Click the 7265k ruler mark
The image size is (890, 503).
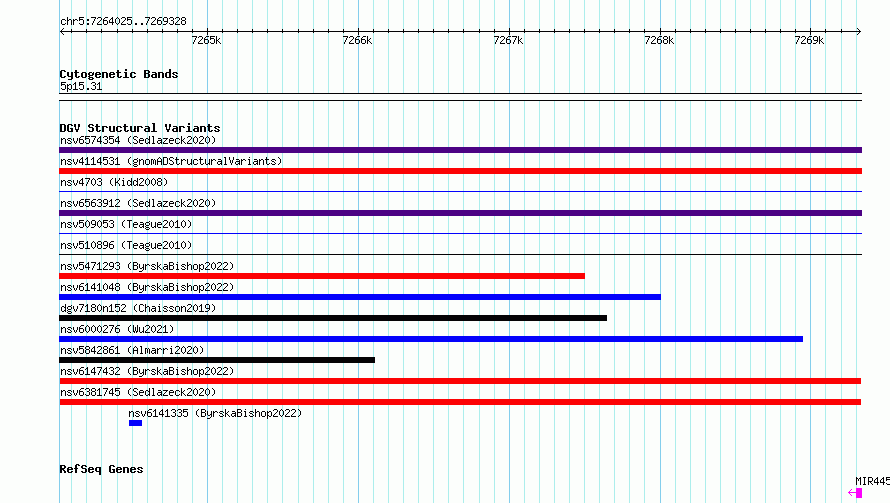[x=207, y=40]
